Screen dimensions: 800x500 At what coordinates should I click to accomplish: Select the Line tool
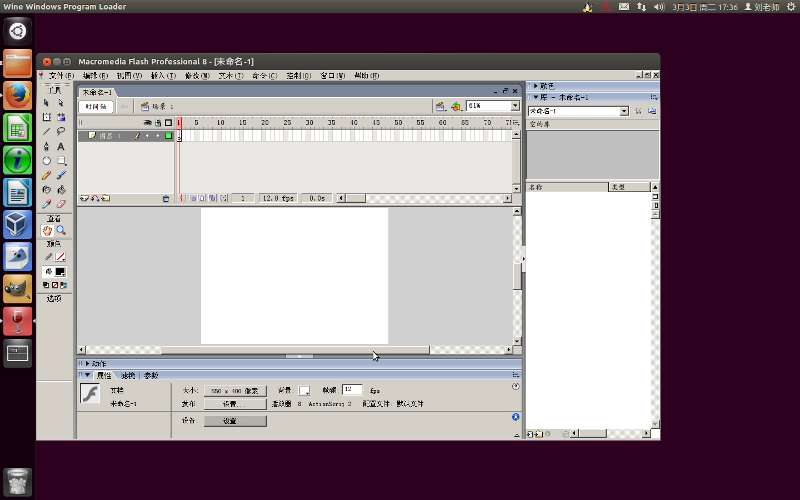tap(46, 132)
